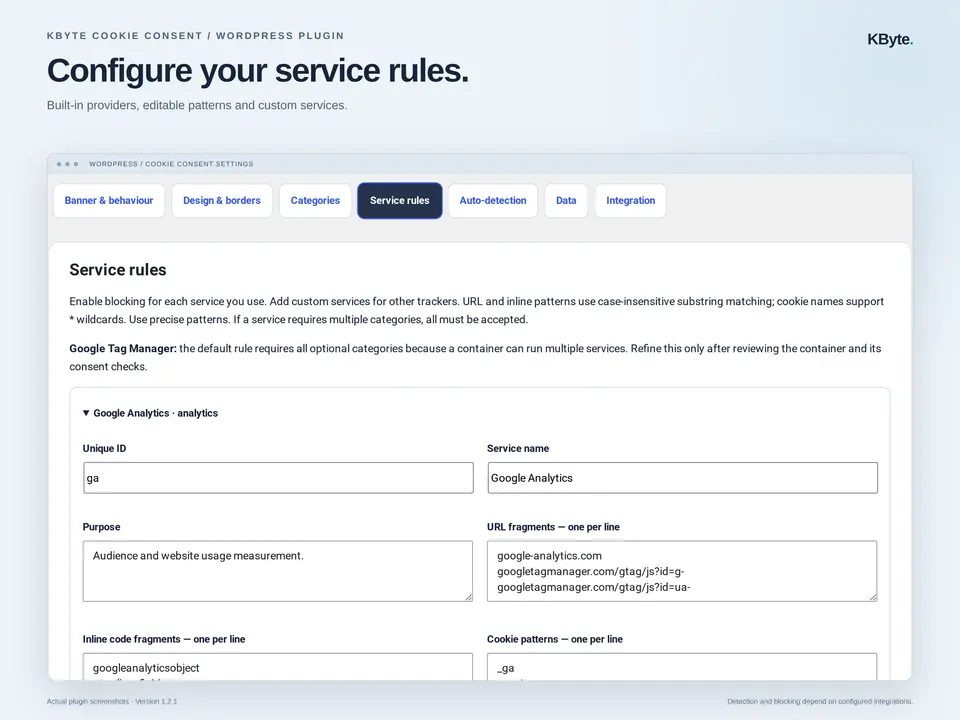Click the 'google-analytics.com' line
The height and width of the screenshot is (720, 960).
pos(549,556)
